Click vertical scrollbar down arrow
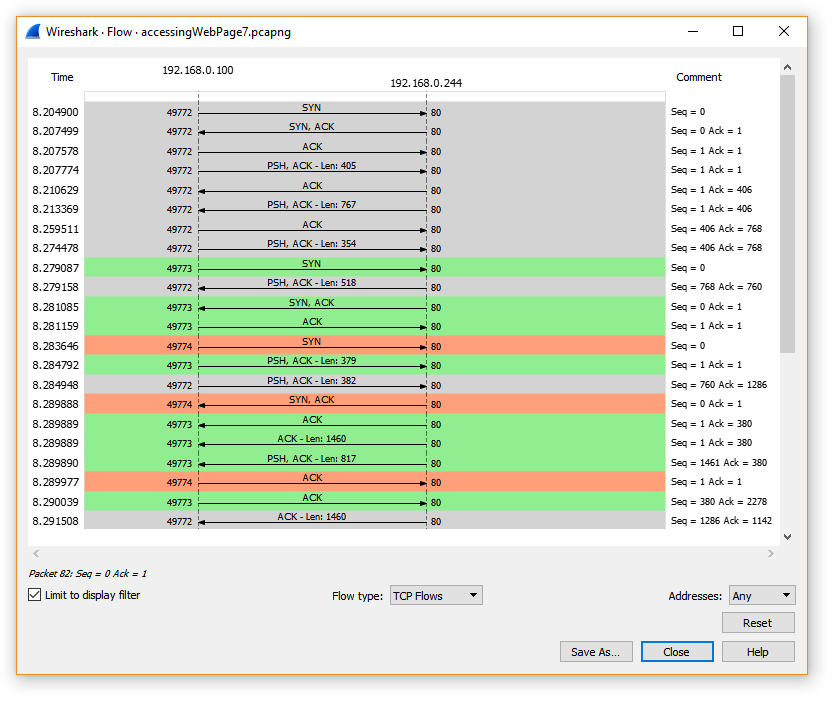The height and width of the screenshot is (703, 835). pos(787,537)
